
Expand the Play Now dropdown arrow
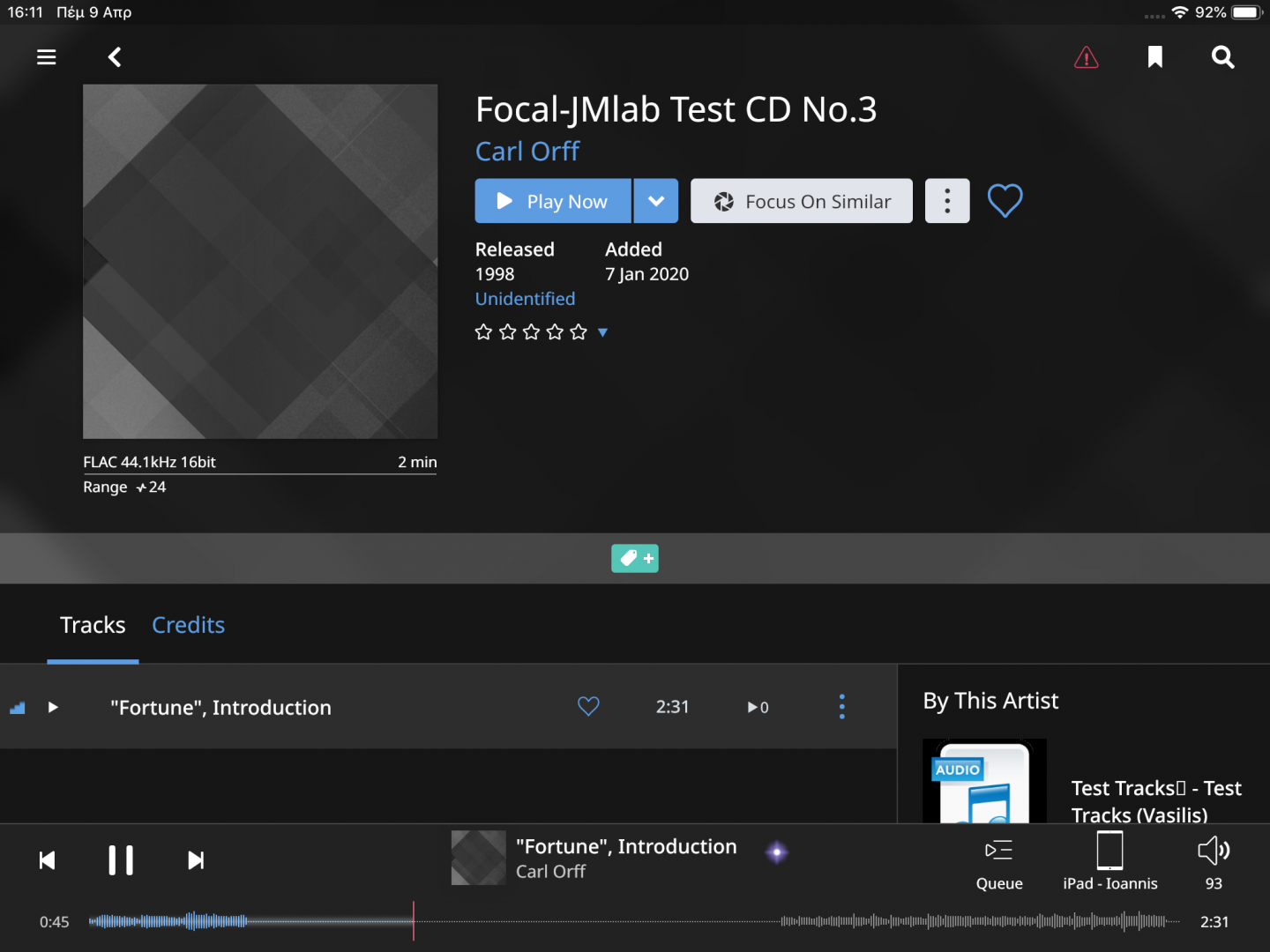[656, 201]
